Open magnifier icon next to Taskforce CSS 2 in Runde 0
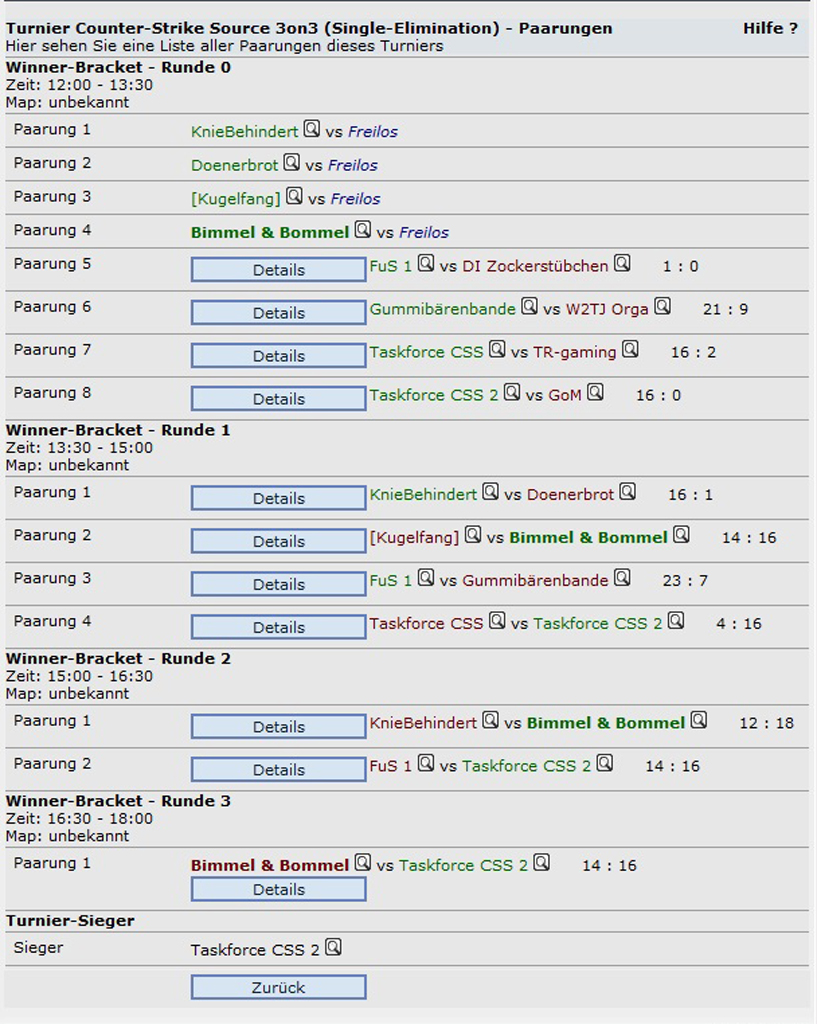This screenshot has width=817, height=1024. pyautogui.click(x=512, y=392)
